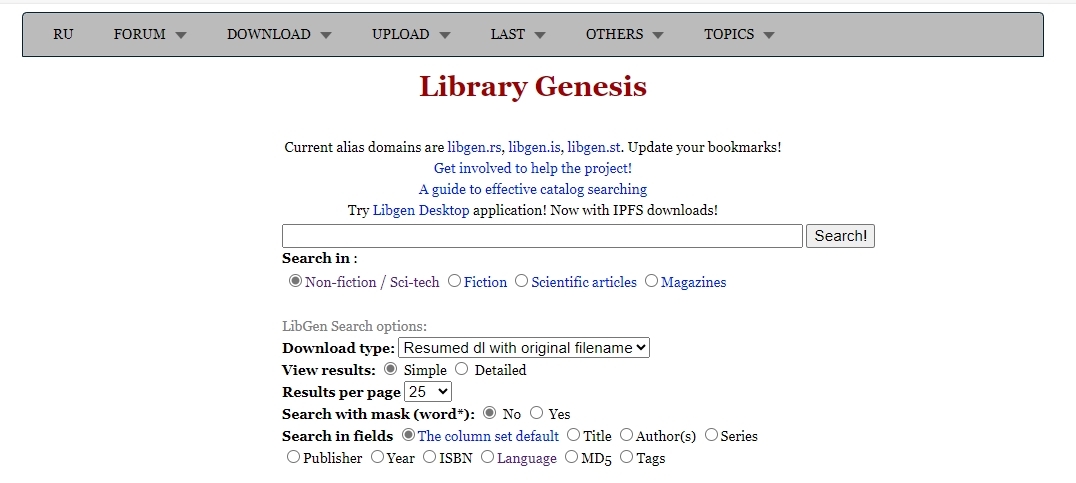Open the Results per page dropdown
The height and width of the screenshot is (483, 1076).
pyautogui.click(x=428, y=392)
